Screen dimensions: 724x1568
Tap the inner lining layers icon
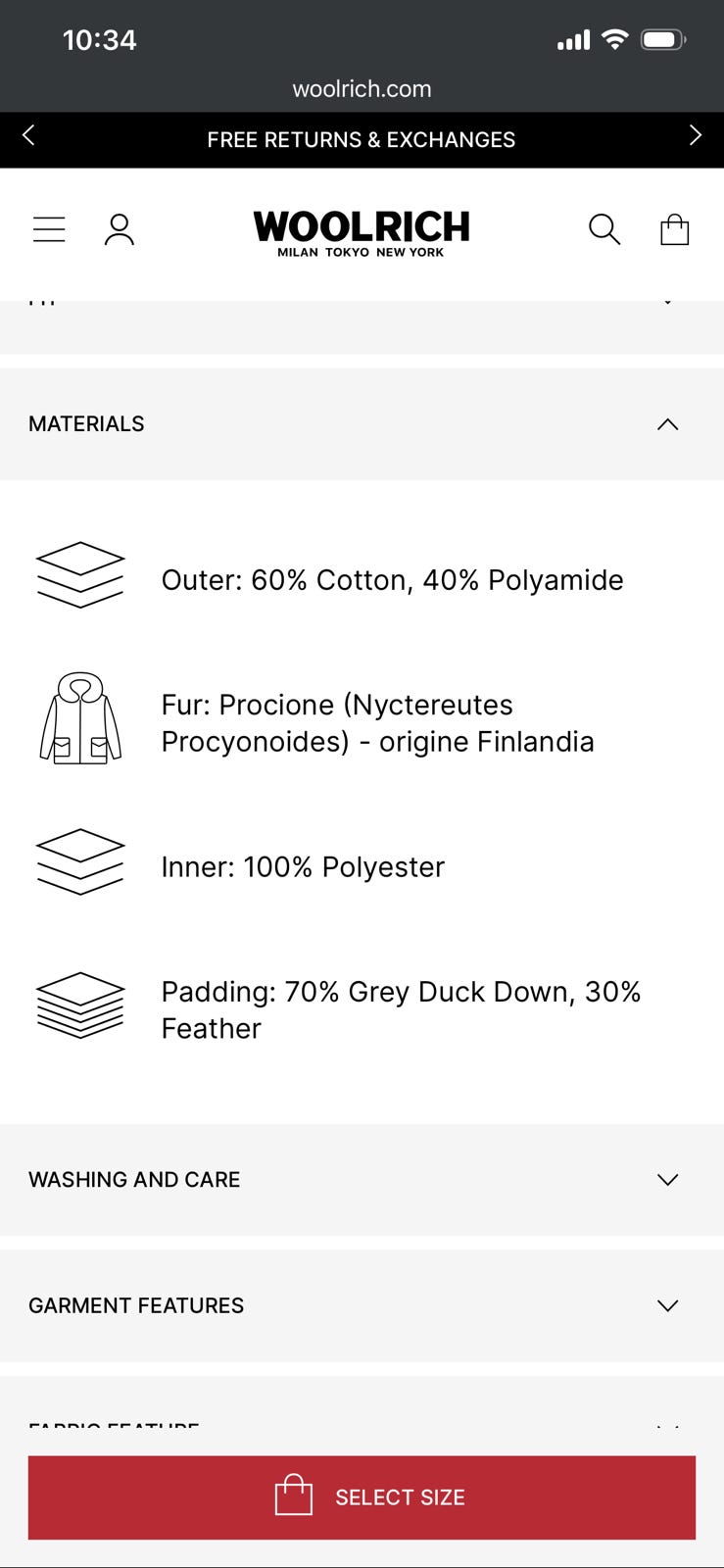pyautogui.click(x=80, y=862)
